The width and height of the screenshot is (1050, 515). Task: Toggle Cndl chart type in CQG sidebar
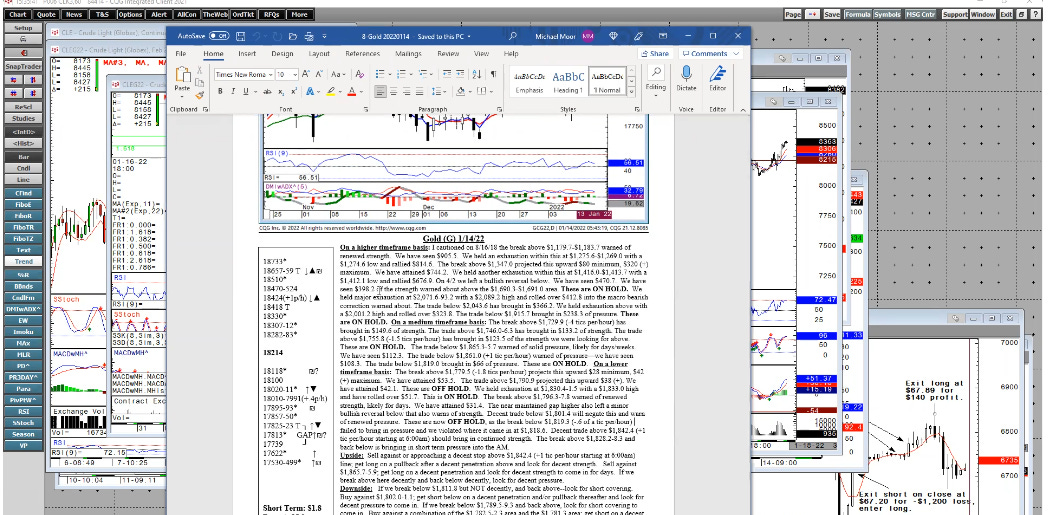coord(23,169)
